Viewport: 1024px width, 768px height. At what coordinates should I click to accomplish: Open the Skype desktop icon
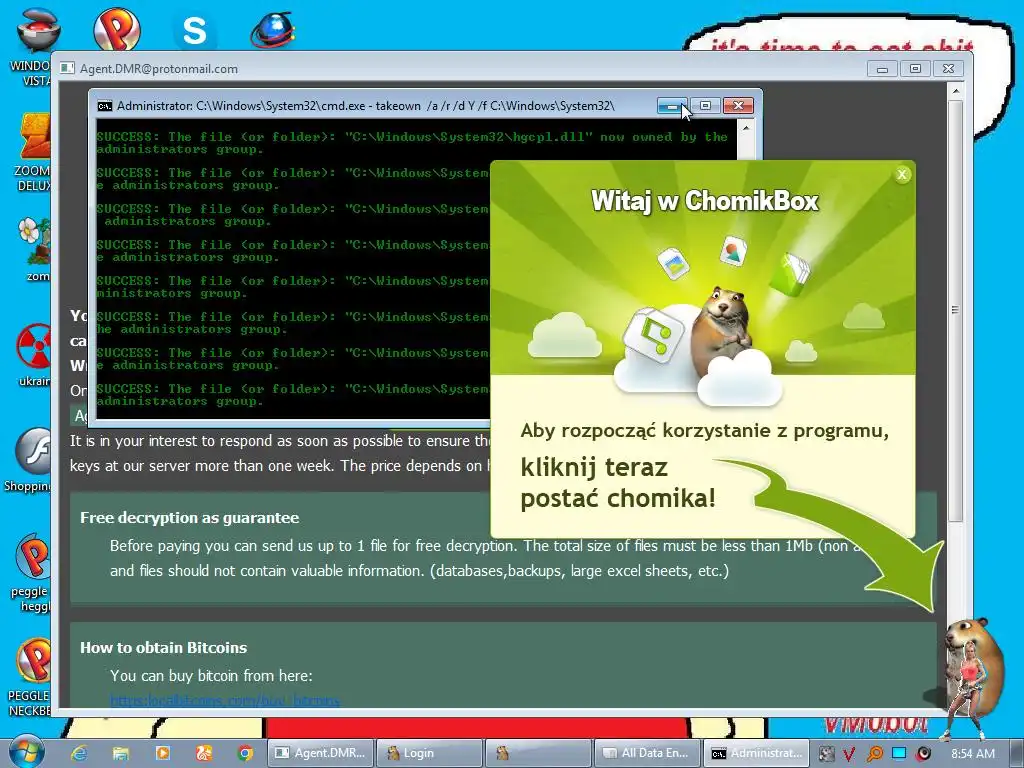click(195, 30)
